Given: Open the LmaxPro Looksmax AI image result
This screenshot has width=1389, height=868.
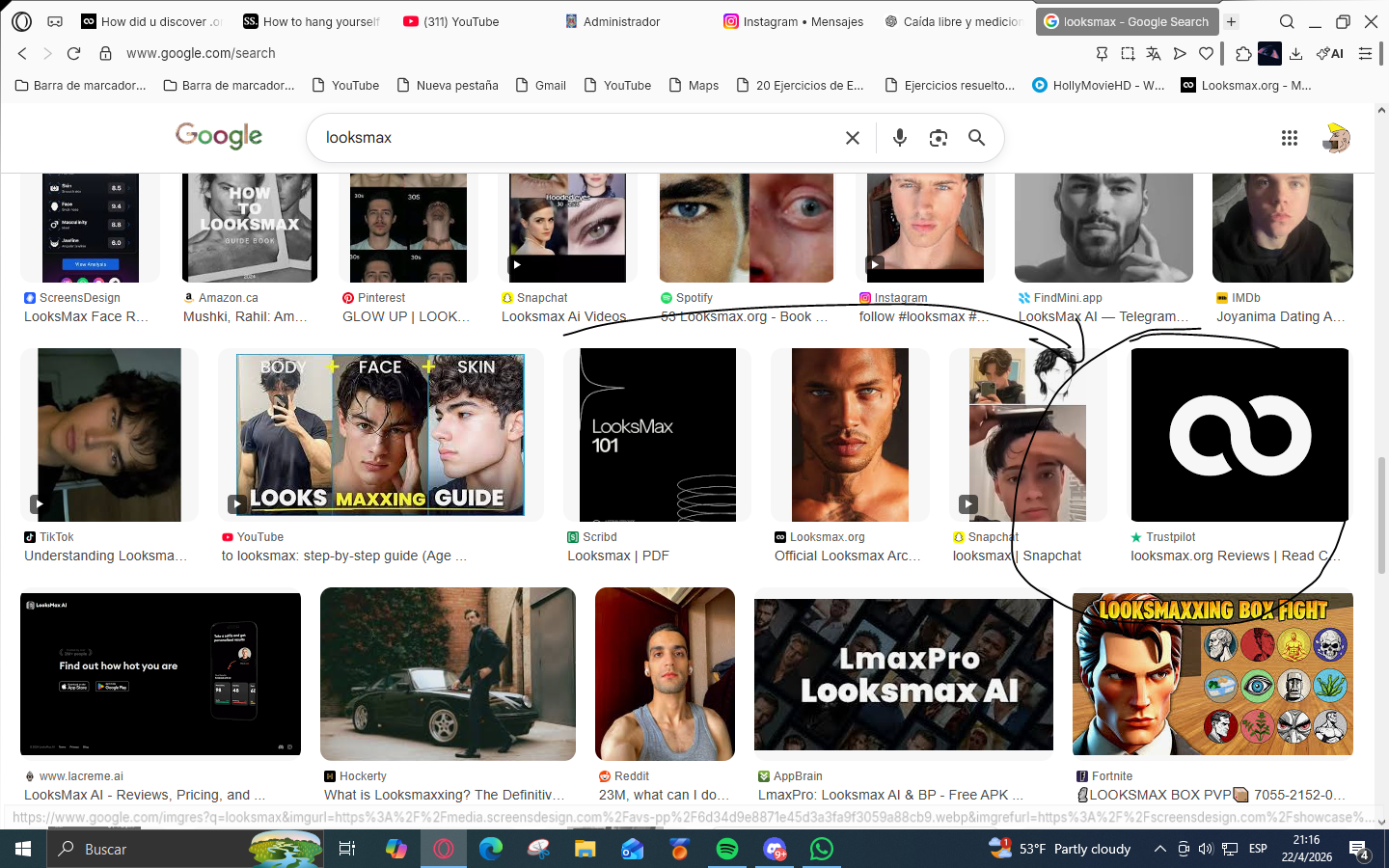Looking at the screenshot, I should (903, 674).
